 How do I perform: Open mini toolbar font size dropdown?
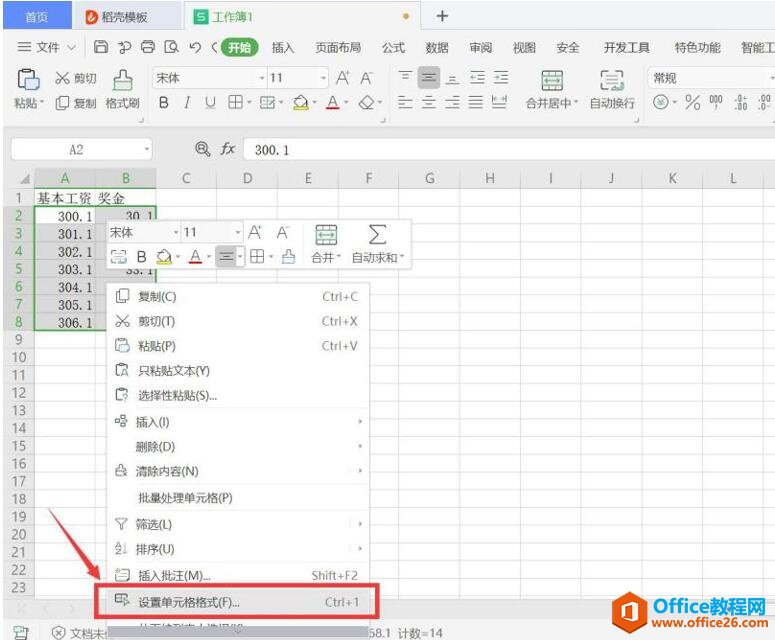(x=238, y=232)
